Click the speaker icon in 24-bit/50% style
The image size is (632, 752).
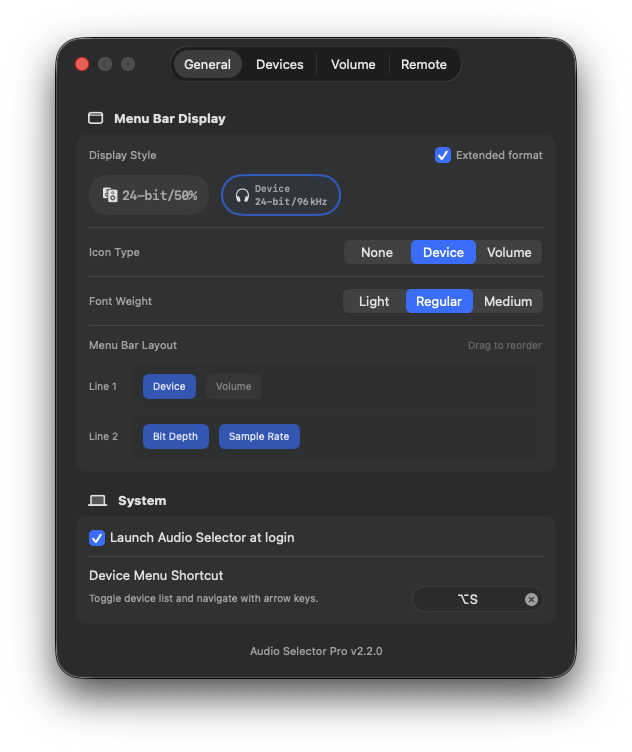click(110, 195)
